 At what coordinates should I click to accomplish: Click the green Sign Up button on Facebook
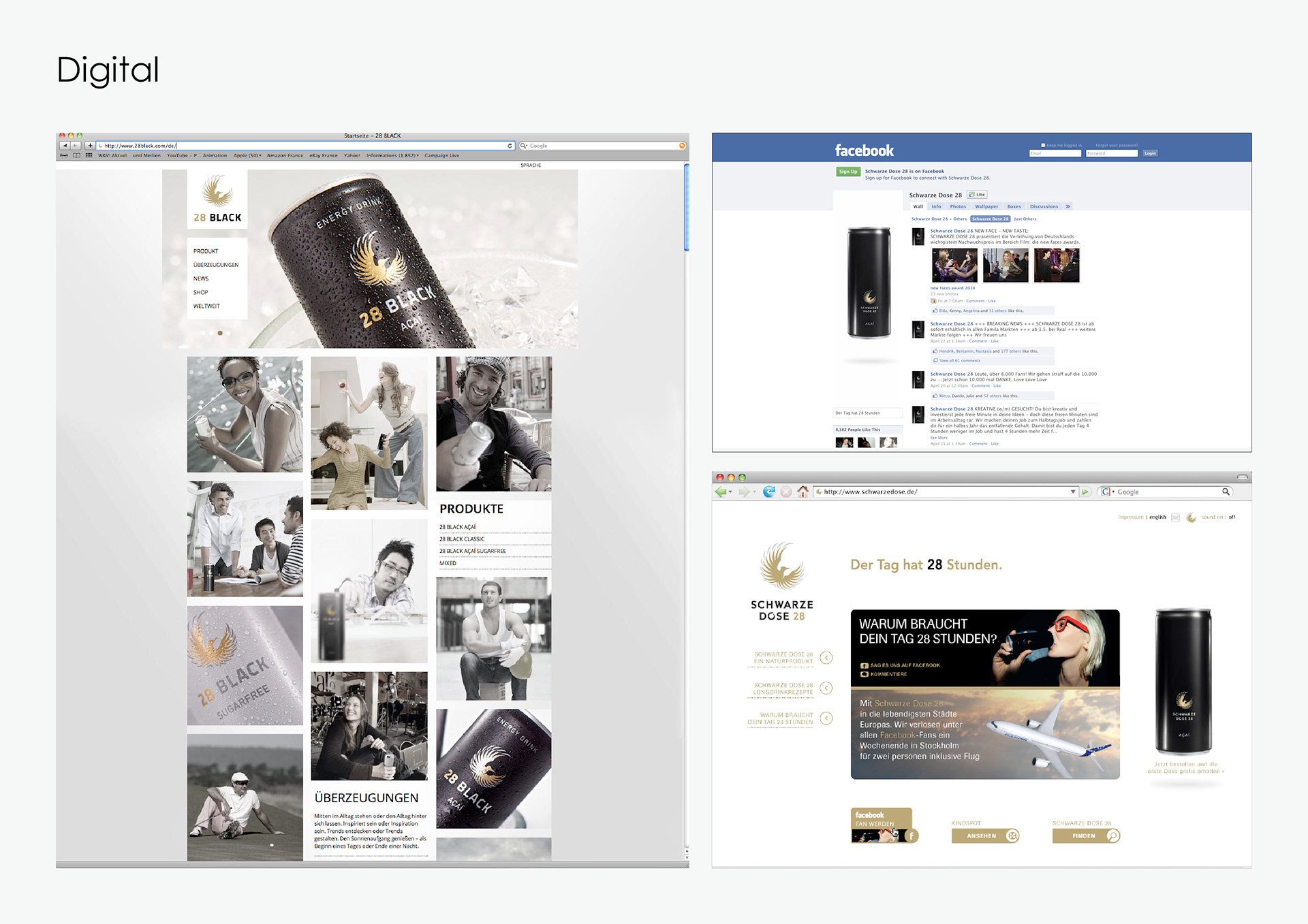(x=848, y=172)
